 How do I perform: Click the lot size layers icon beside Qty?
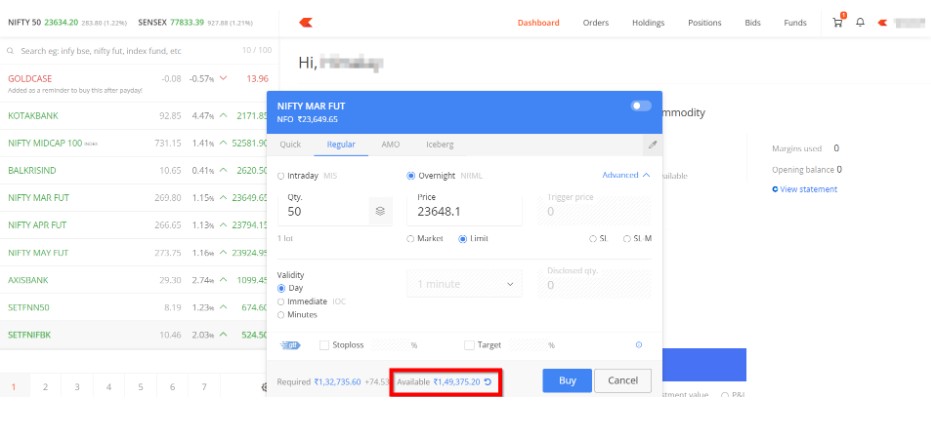tap(379, 211)
